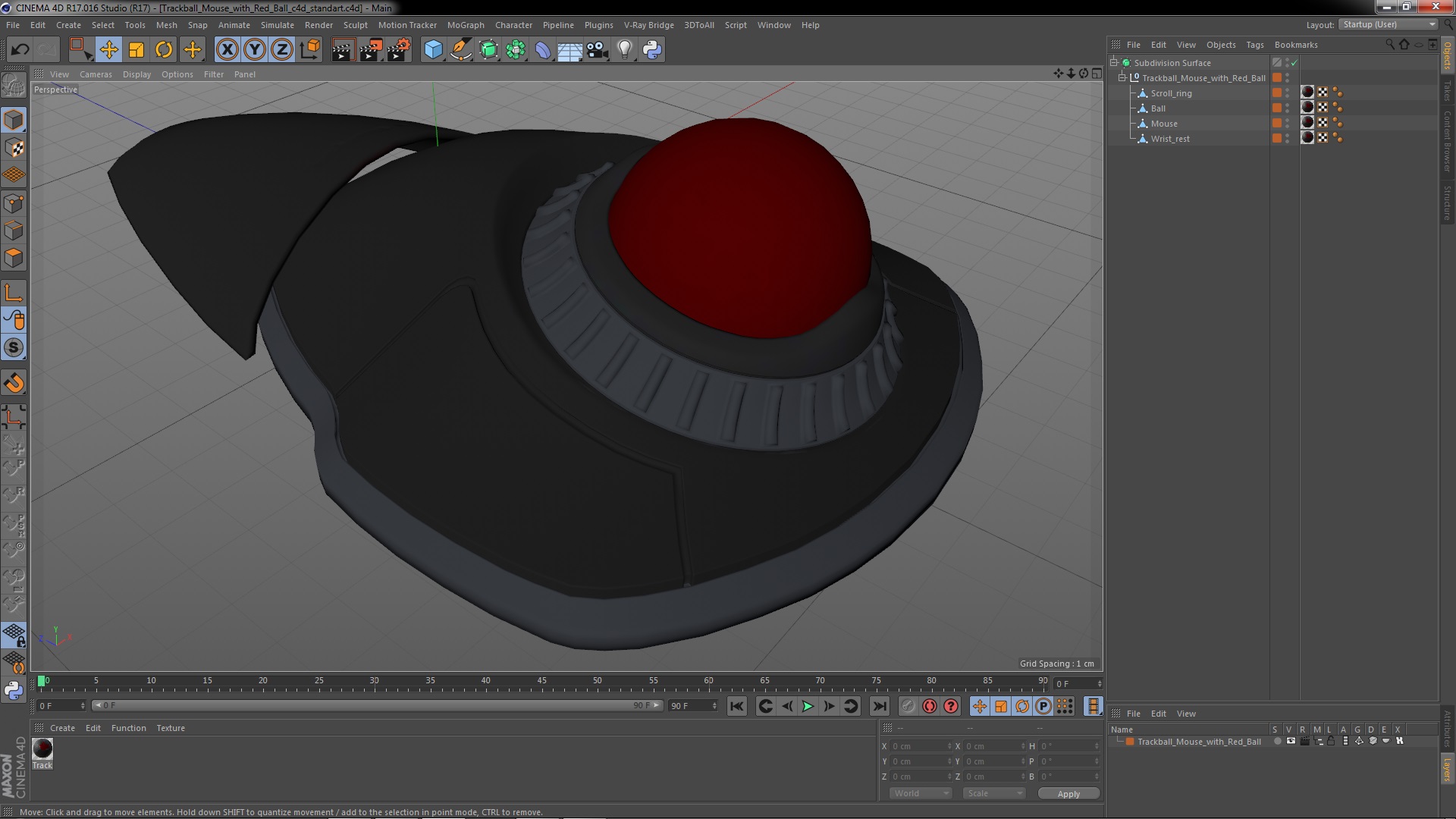This screenshot has height=819, width=1456.
Task: Open the viewport Display menu
Action: [136, 74]
